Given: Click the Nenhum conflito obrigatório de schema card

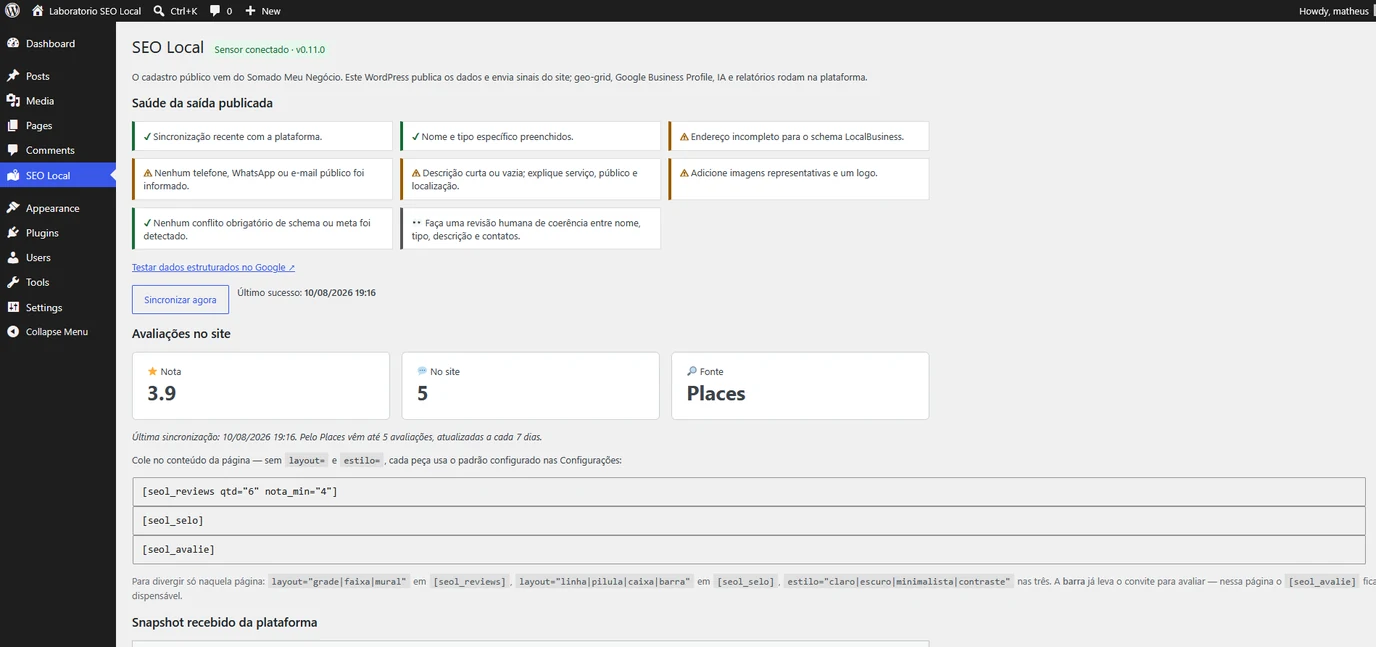Looking at the screenshot, I should pyautogui.click(x=262, y=229).
